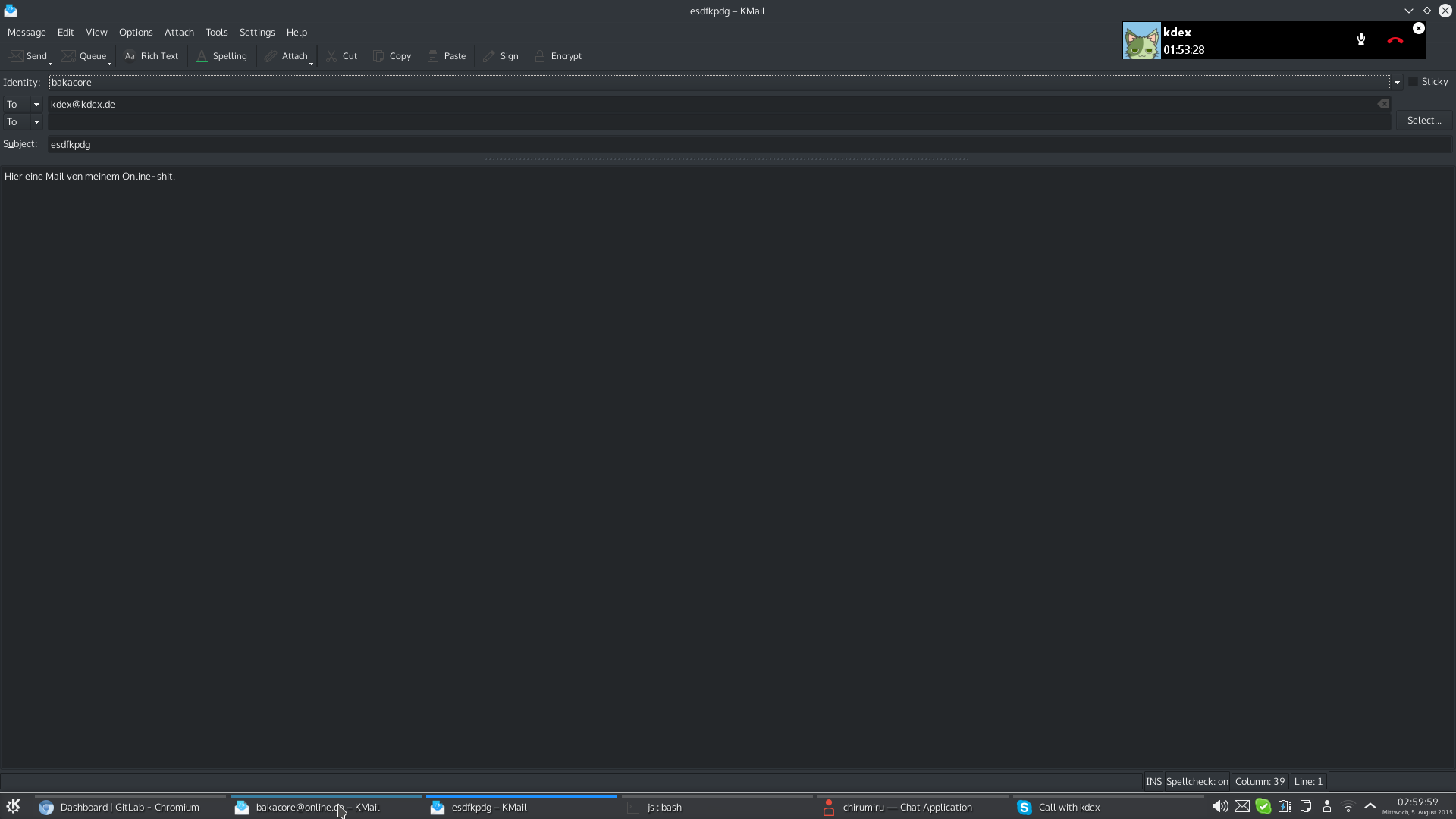The width and height of the screenshot is (1456, 819).
Task: Open the Attach menu
Action: (179, 33)
